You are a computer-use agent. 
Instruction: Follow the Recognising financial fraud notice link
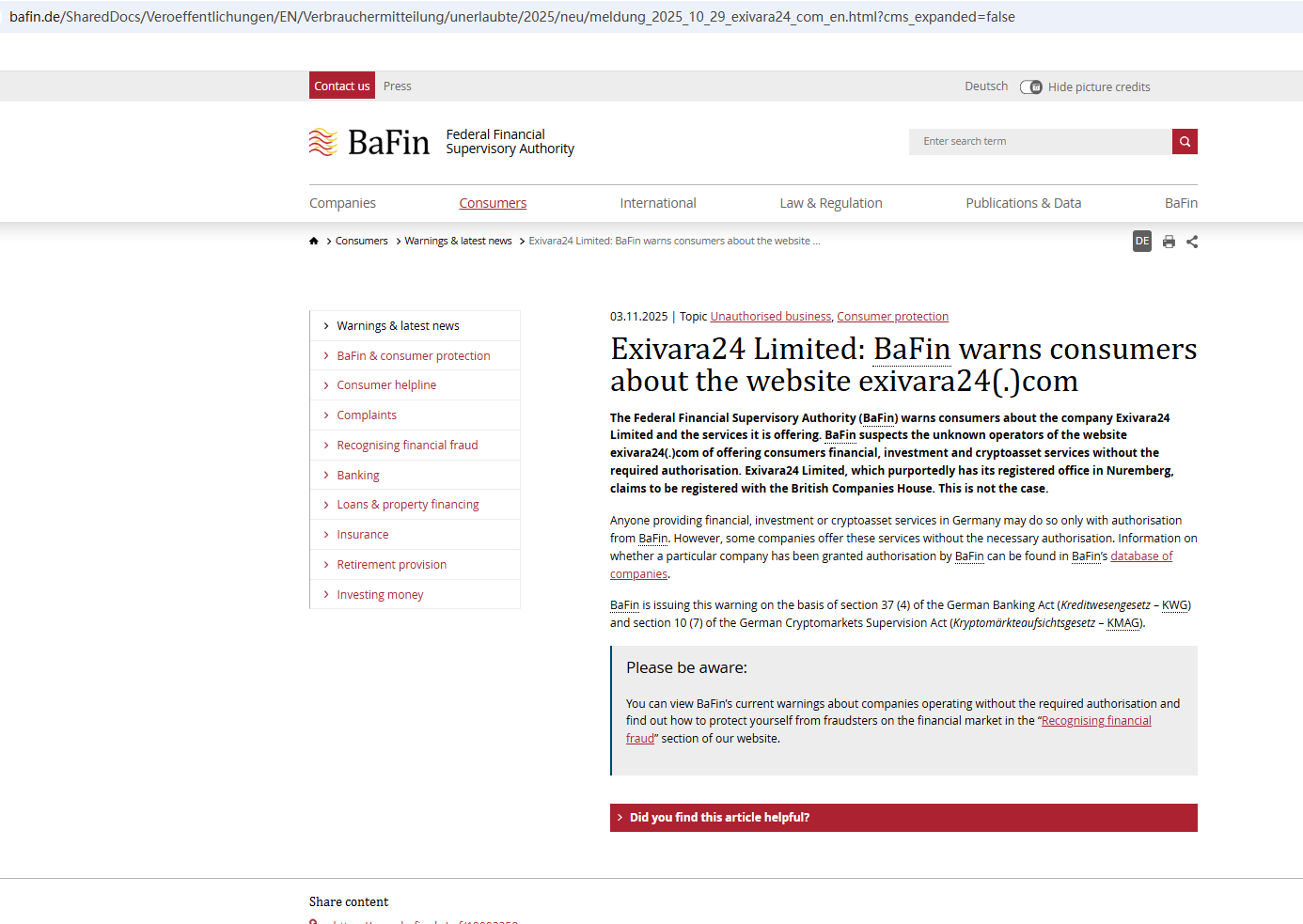[1096, 721]
